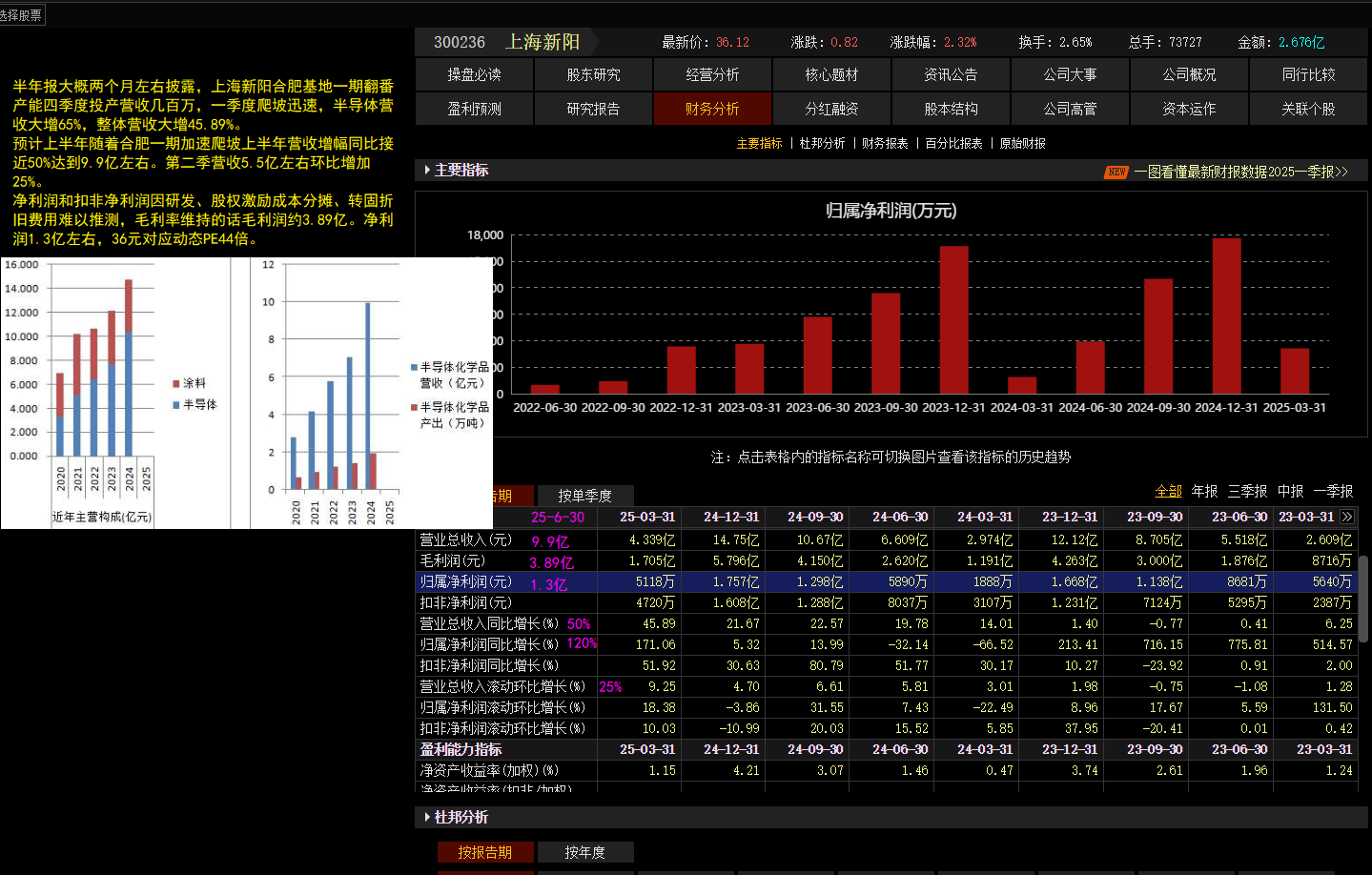
Task: Open 公司大事 section
Action: (1070, 74)
